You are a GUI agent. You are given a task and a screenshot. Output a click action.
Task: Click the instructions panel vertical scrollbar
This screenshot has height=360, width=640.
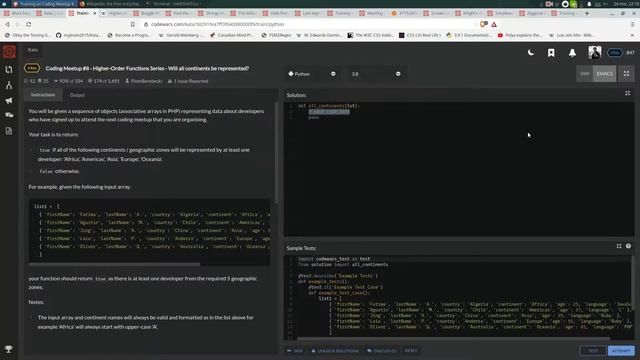click(x=276, y=153)
